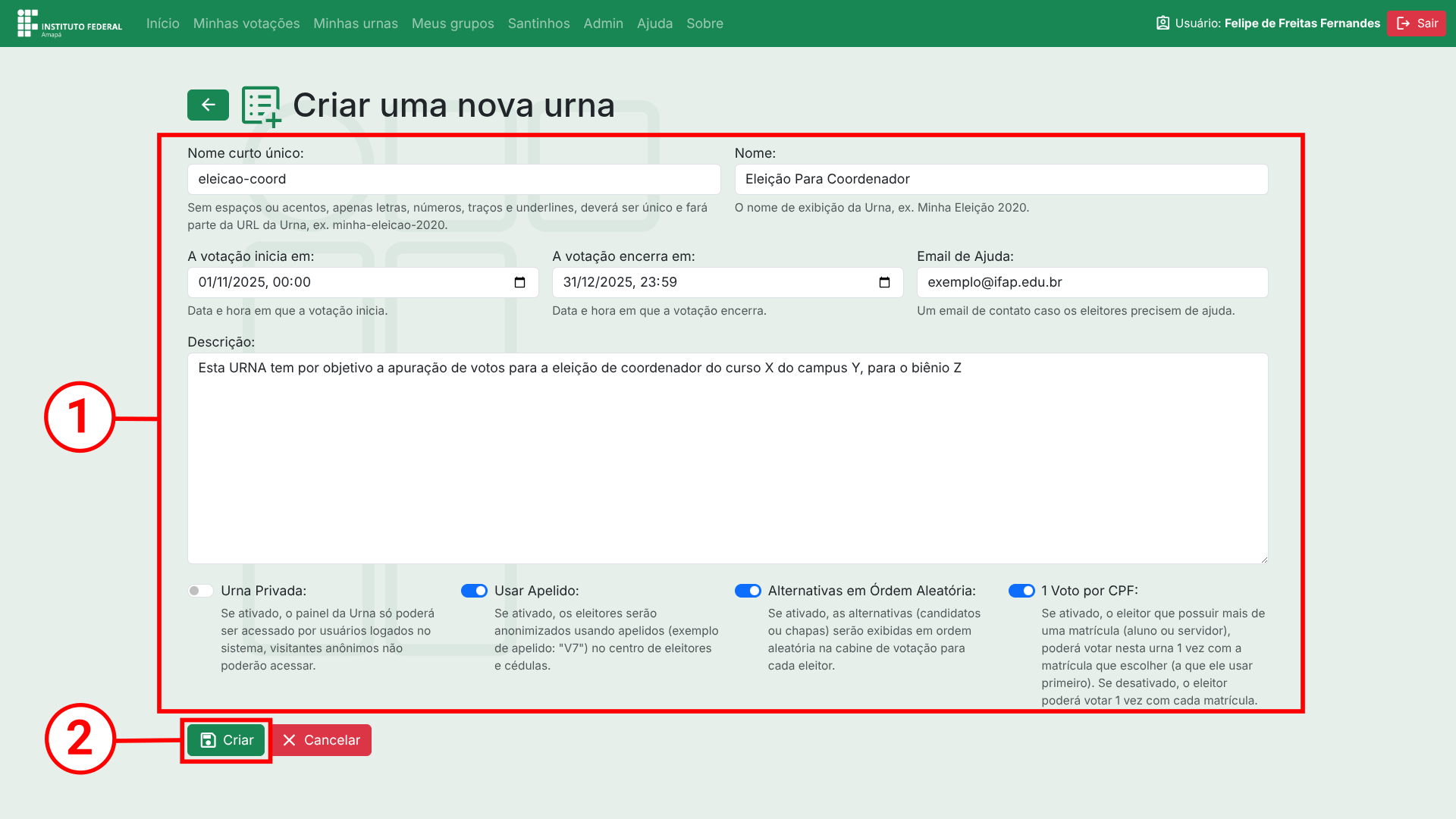Grab the Descrição textarea resize handle

[x=1263, y=560]
